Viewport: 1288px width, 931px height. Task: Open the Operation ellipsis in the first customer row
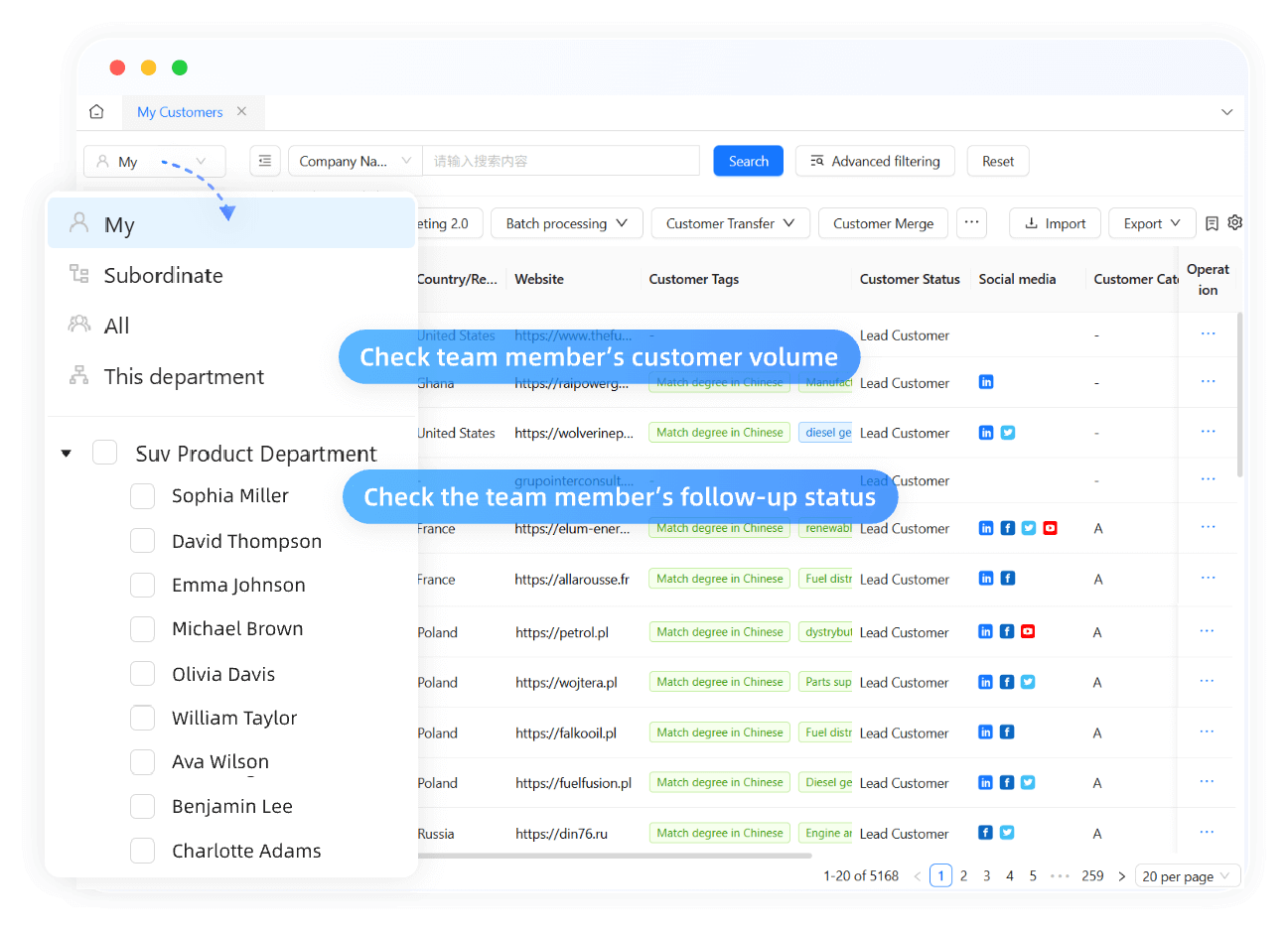pyautogui.click(x=1208, y=335)
